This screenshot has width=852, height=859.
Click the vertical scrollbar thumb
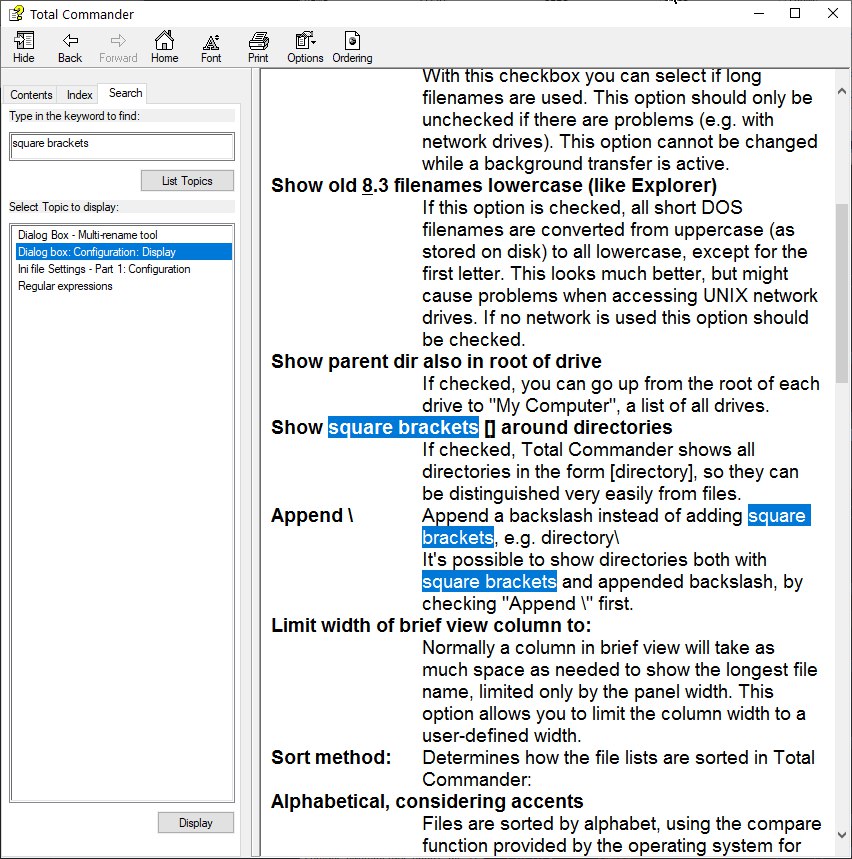842,293
